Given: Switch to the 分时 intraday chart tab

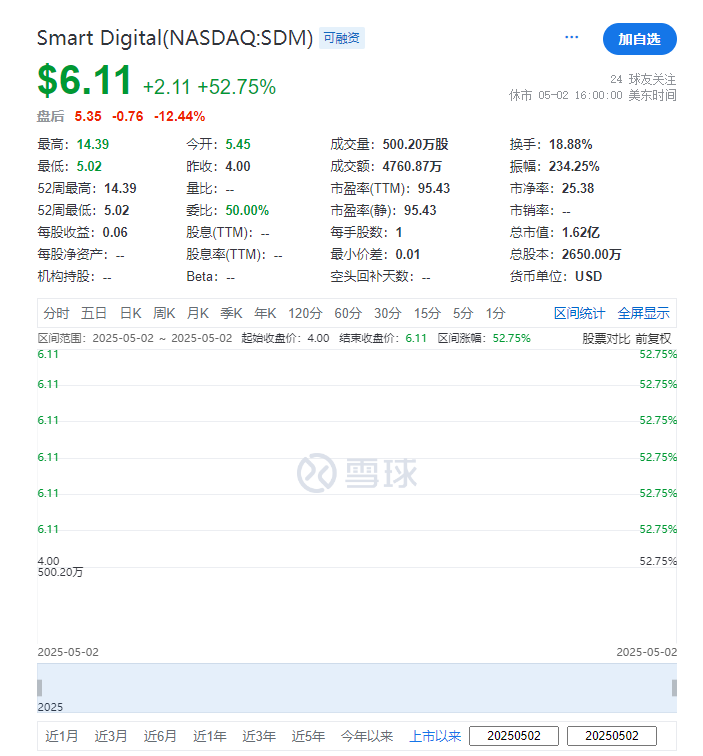Looking at the screenshot, I should (x=56, y=313).
